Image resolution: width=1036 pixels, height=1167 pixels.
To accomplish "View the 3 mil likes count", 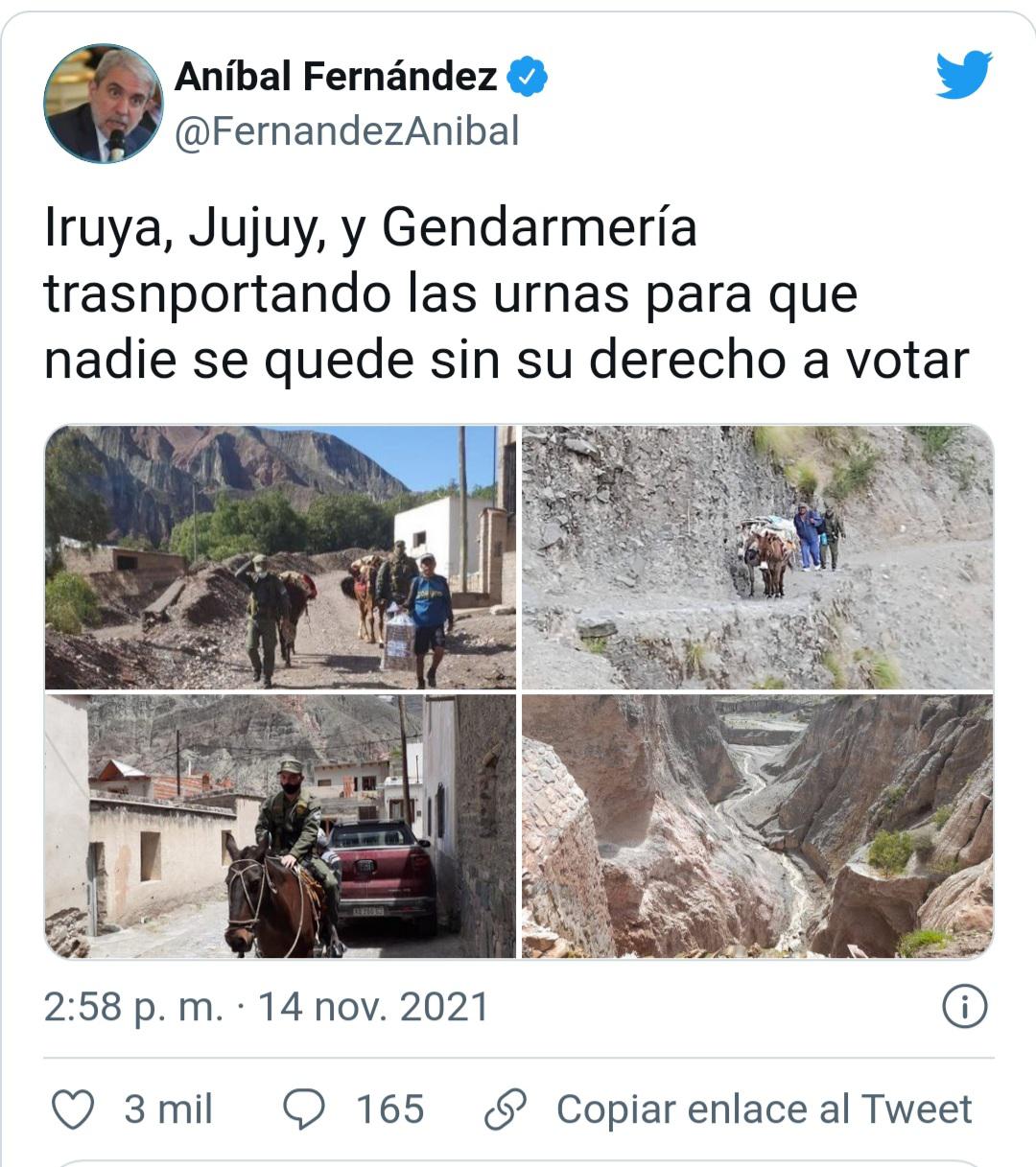I will pos(168,1109).
